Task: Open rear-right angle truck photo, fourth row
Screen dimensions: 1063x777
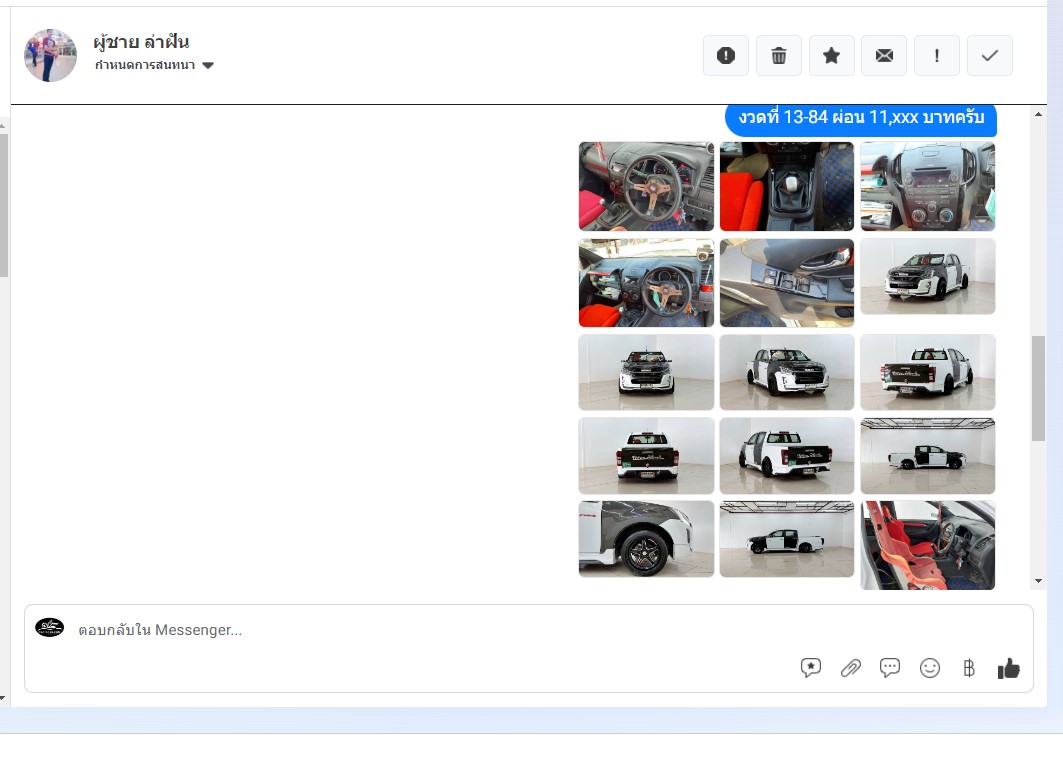Action: click(787, 456)
